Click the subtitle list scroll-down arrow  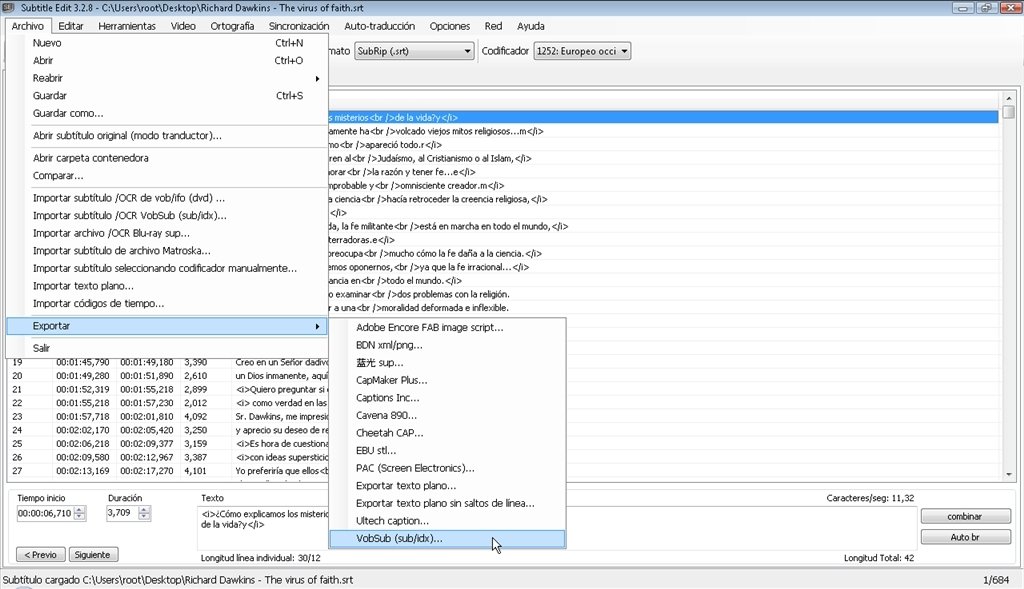[x=1009, y=475]
